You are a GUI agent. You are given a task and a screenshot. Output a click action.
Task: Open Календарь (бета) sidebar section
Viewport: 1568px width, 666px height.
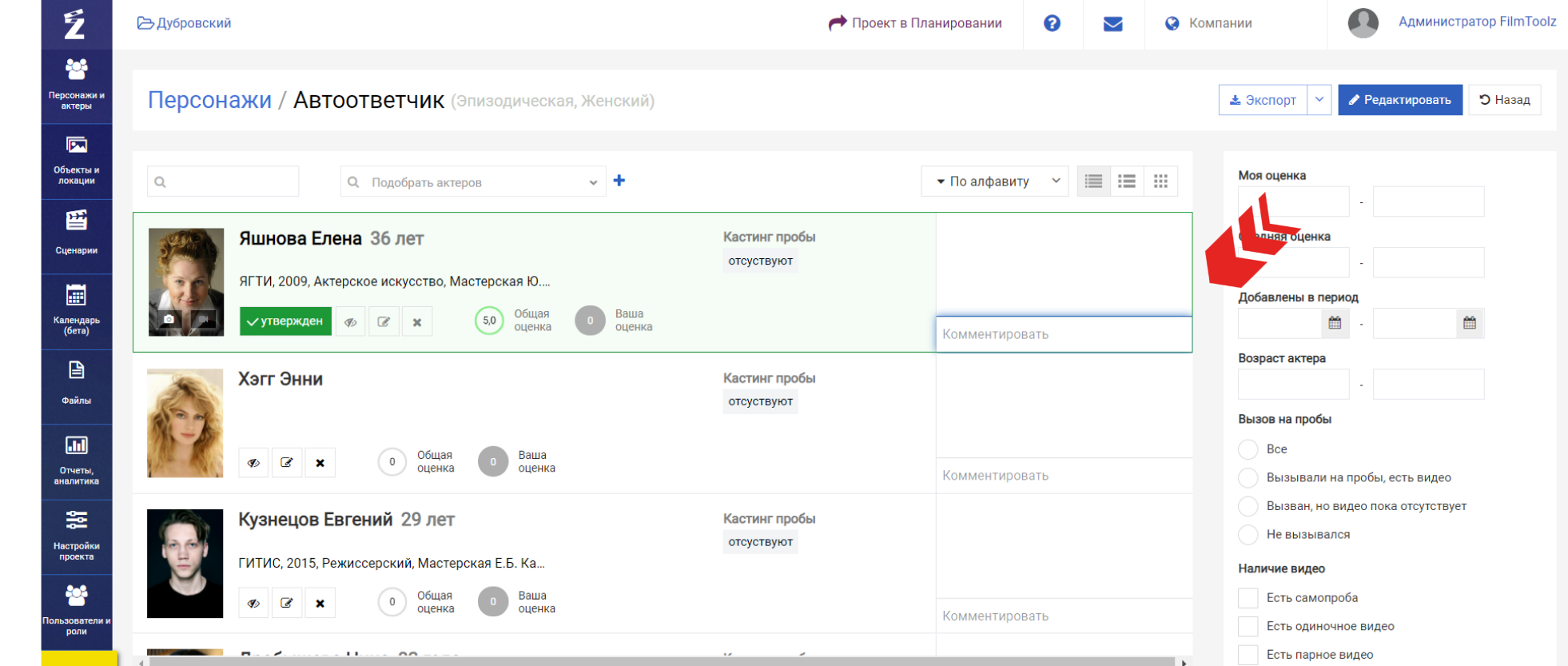tap(77, 309)
